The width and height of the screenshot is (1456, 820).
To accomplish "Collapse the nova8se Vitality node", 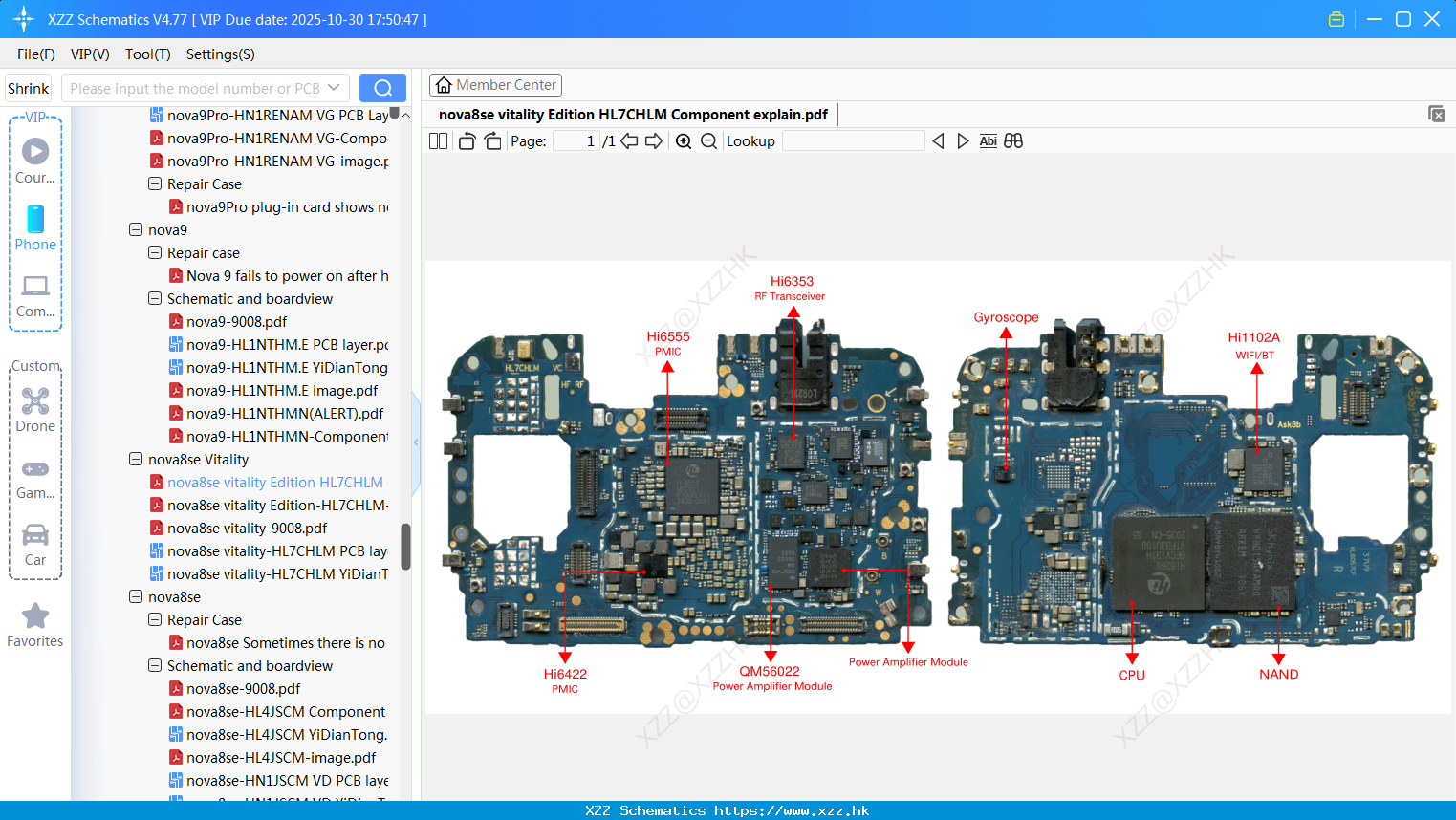I will (x=136, y=459).
